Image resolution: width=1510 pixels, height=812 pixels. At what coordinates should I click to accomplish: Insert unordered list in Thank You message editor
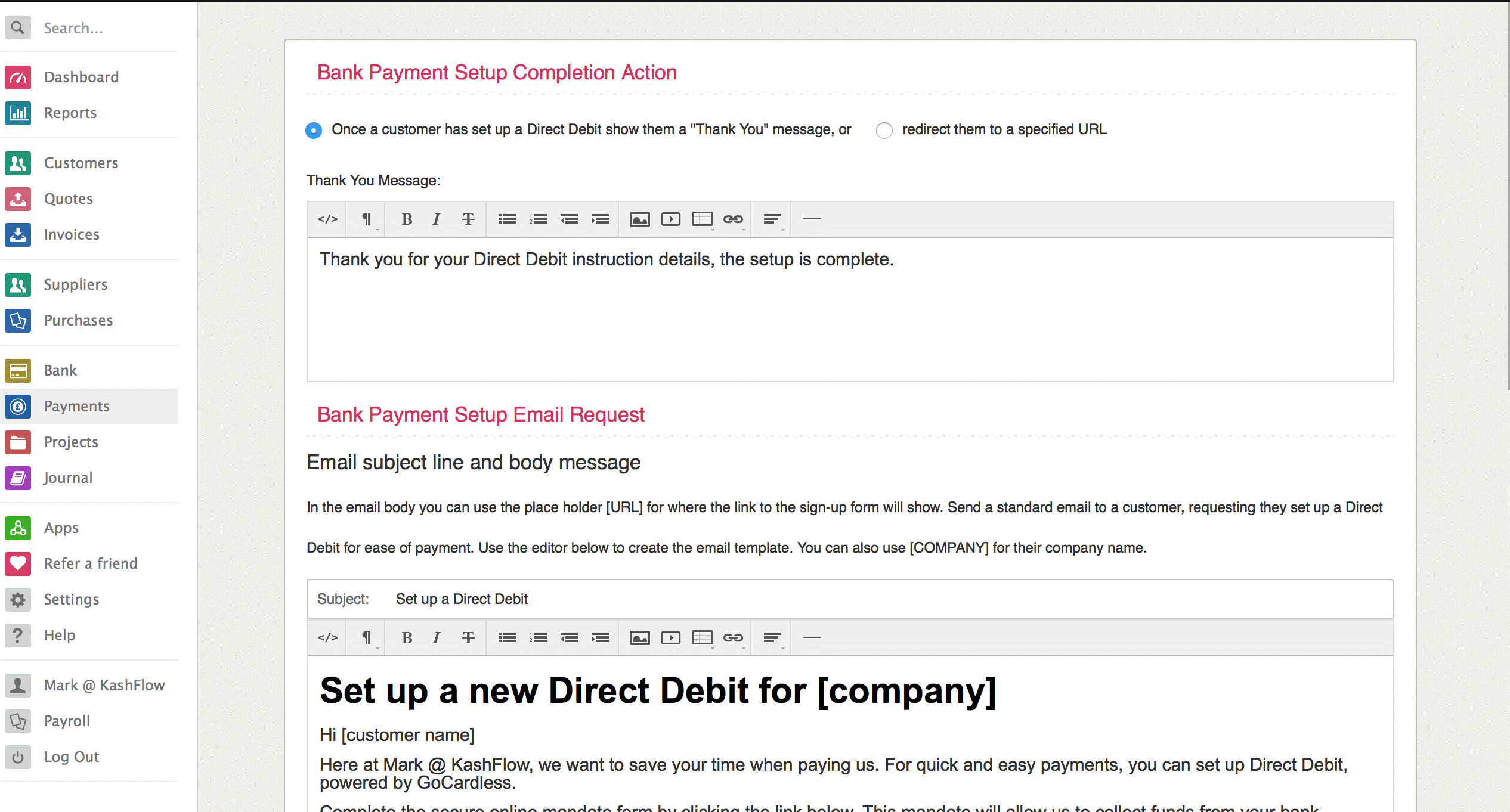(507, 219)
